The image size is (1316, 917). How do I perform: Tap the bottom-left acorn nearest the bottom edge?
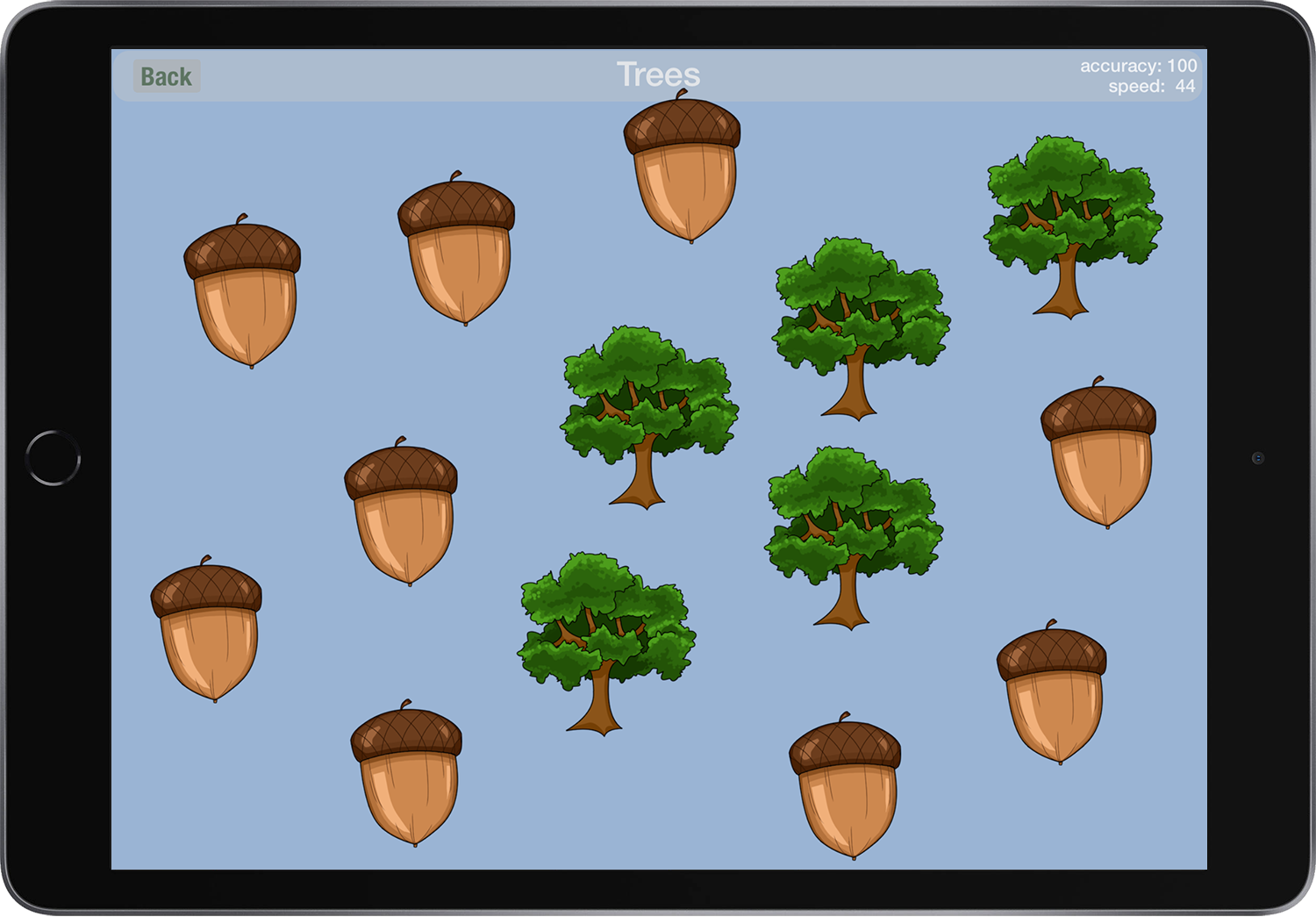[407, 774]
